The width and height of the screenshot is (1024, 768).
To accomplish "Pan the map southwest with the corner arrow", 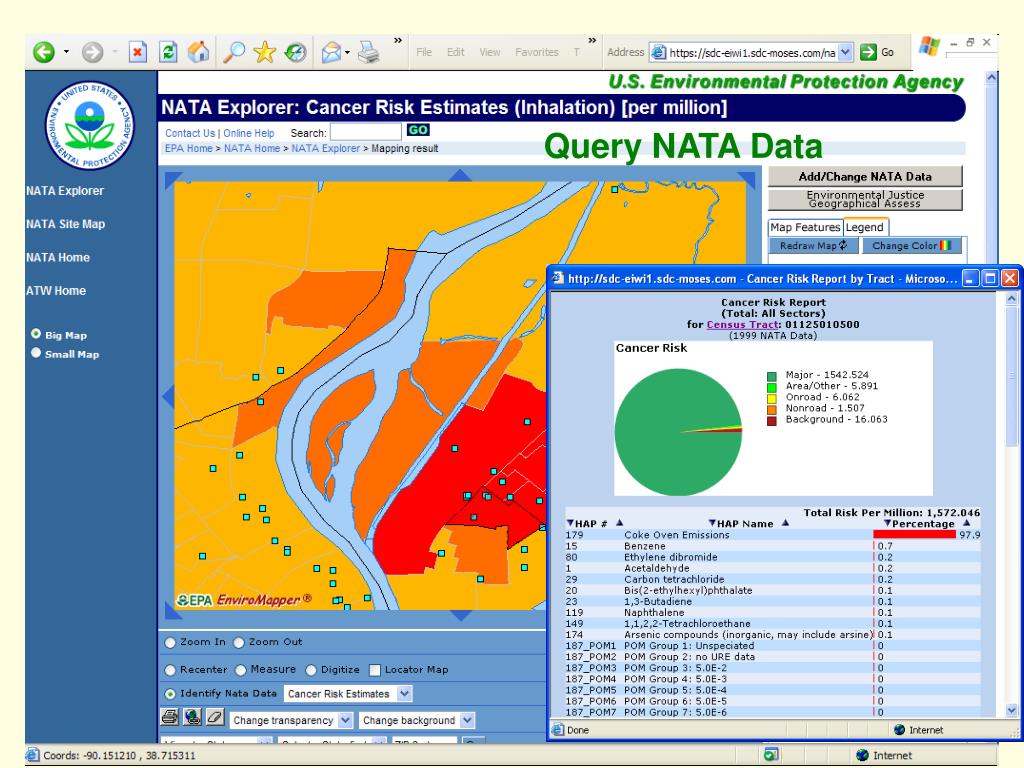I will [x=172, y=611].
